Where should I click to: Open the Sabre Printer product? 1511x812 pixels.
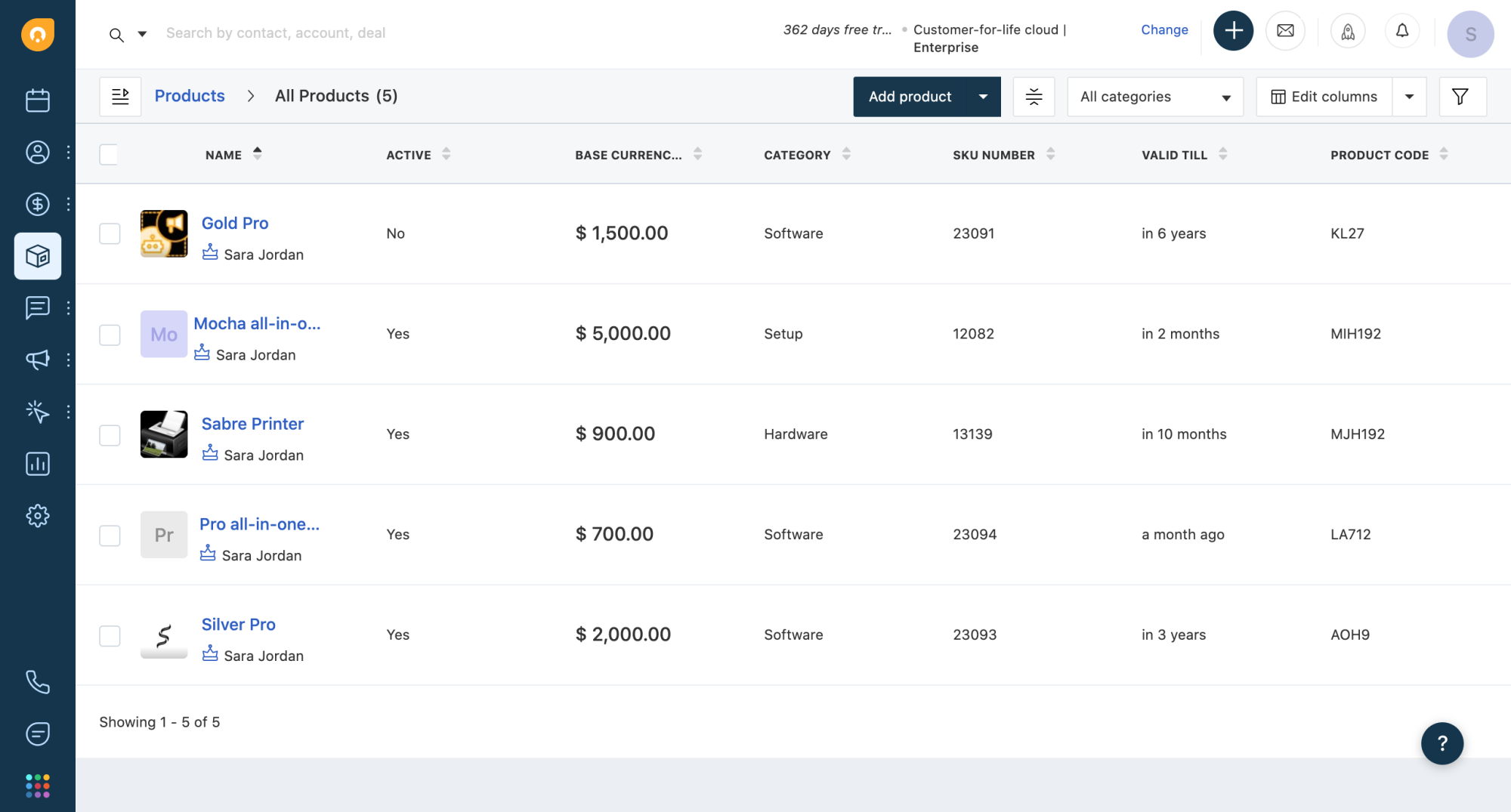[x=252, y=423]
